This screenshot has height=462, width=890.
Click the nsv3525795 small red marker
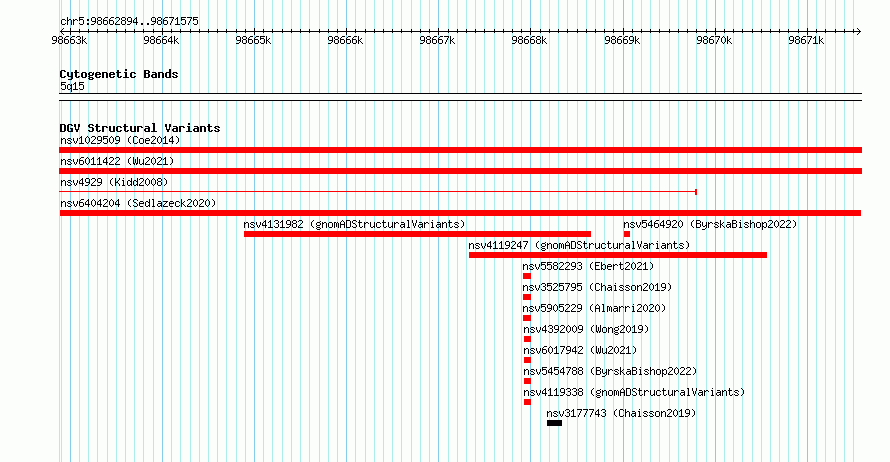(527, 297)
